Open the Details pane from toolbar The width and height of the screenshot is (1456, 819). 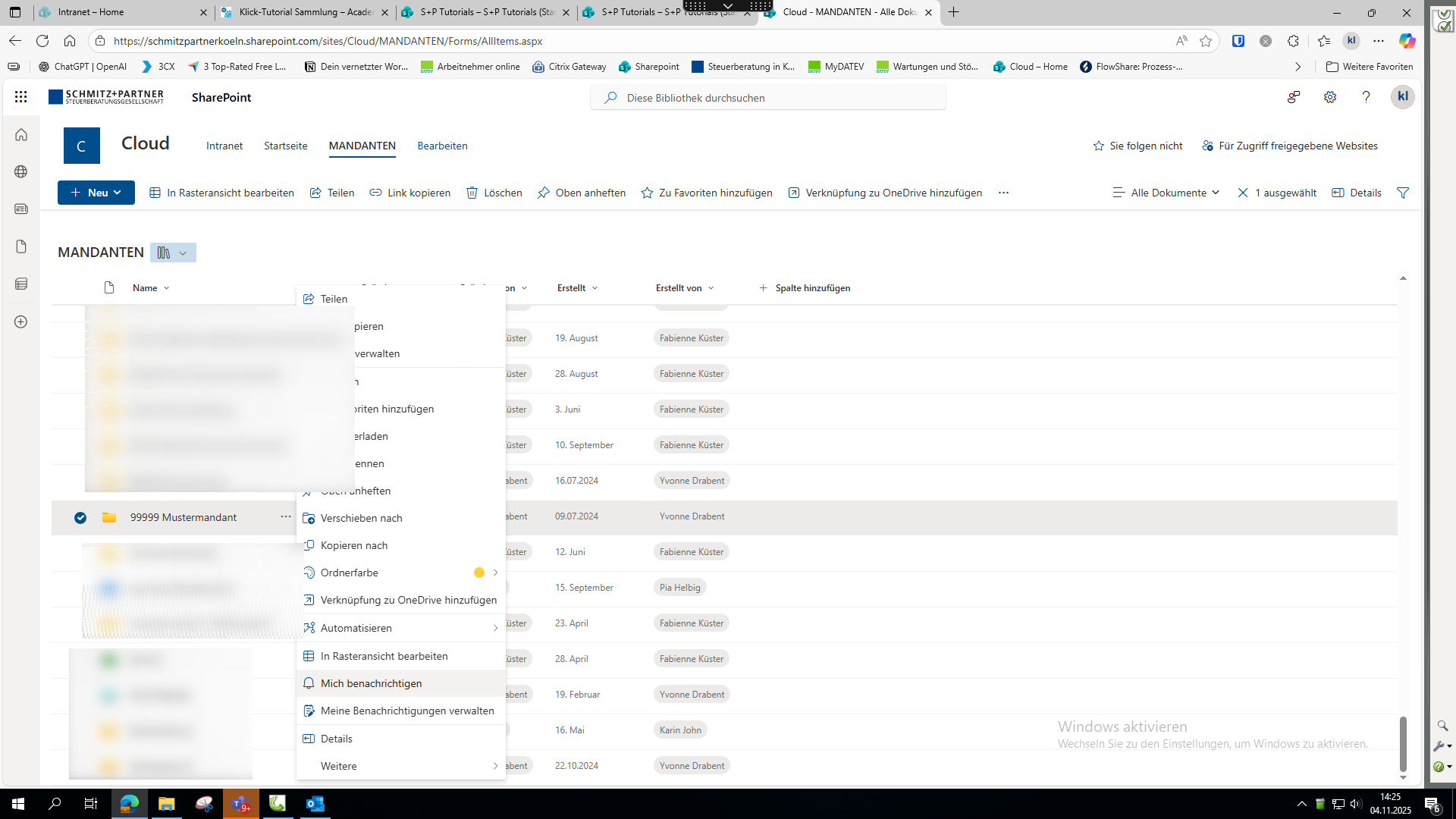[1357, 193]
